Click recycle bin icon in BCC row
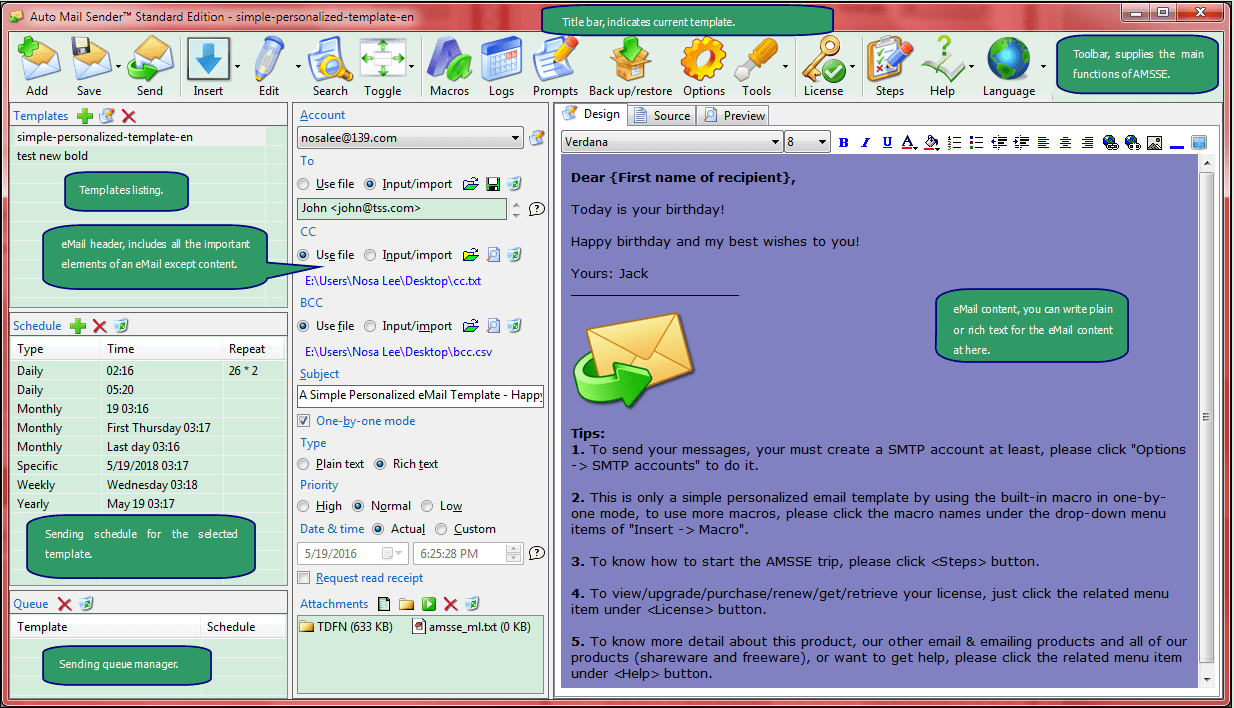1234x708 pixels. point(514,326)
